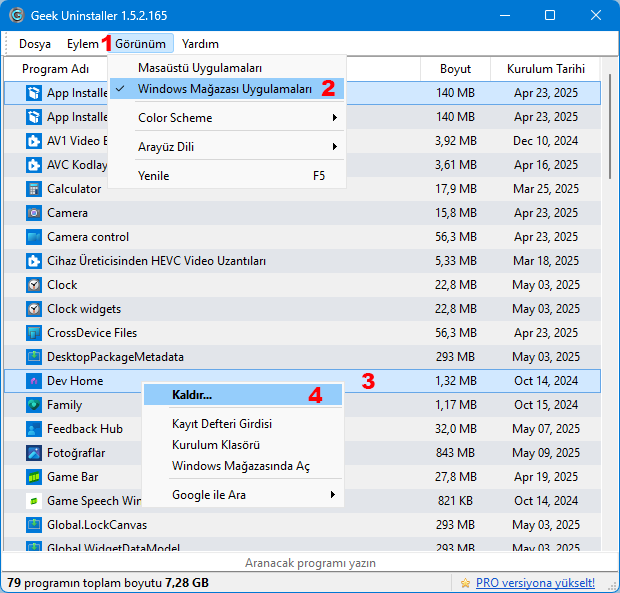620x593 pixels.
Task: Open the Eylem menu
Action: [83, 44]
